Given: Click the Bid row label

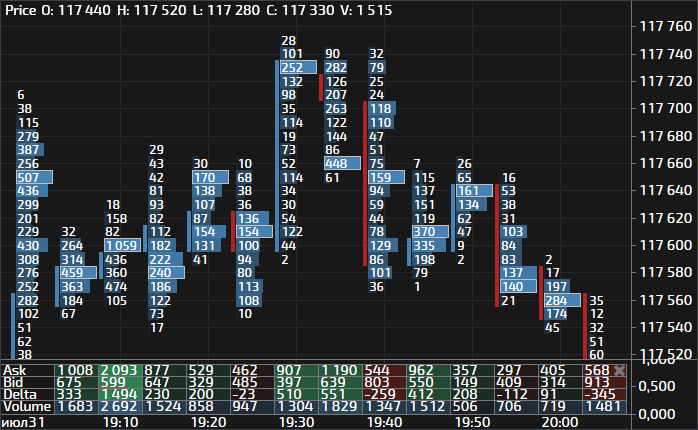Looking at the screenshot, I should (13, 382).
